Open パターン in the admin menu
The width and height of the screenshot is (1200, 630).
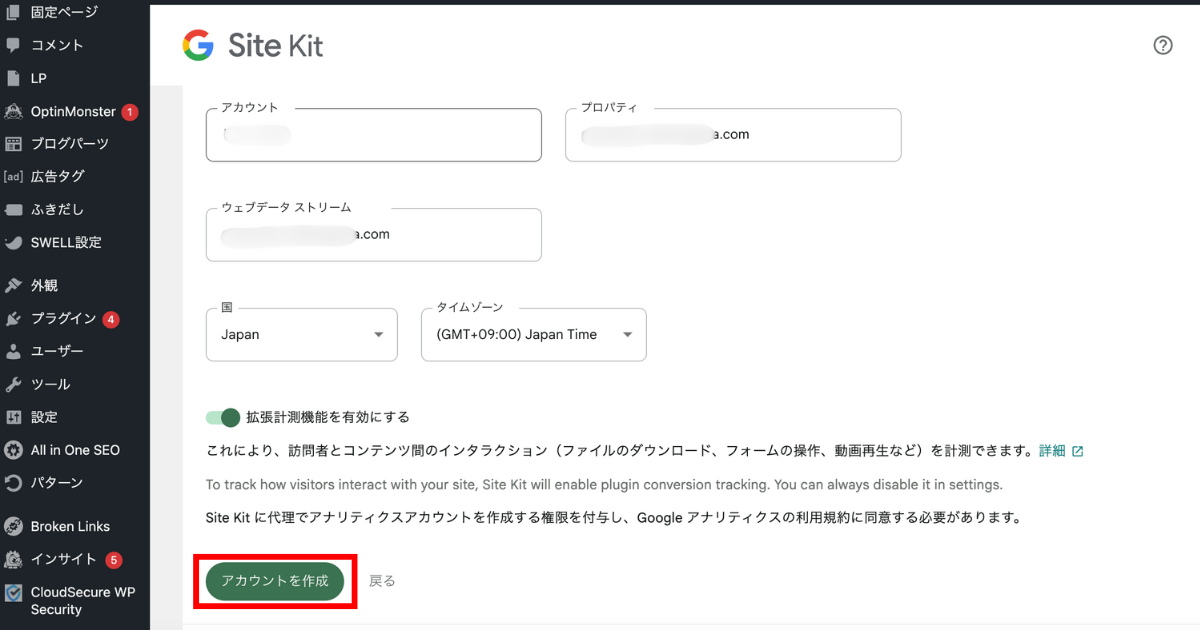pyautogui.click(x=57, y=483)
